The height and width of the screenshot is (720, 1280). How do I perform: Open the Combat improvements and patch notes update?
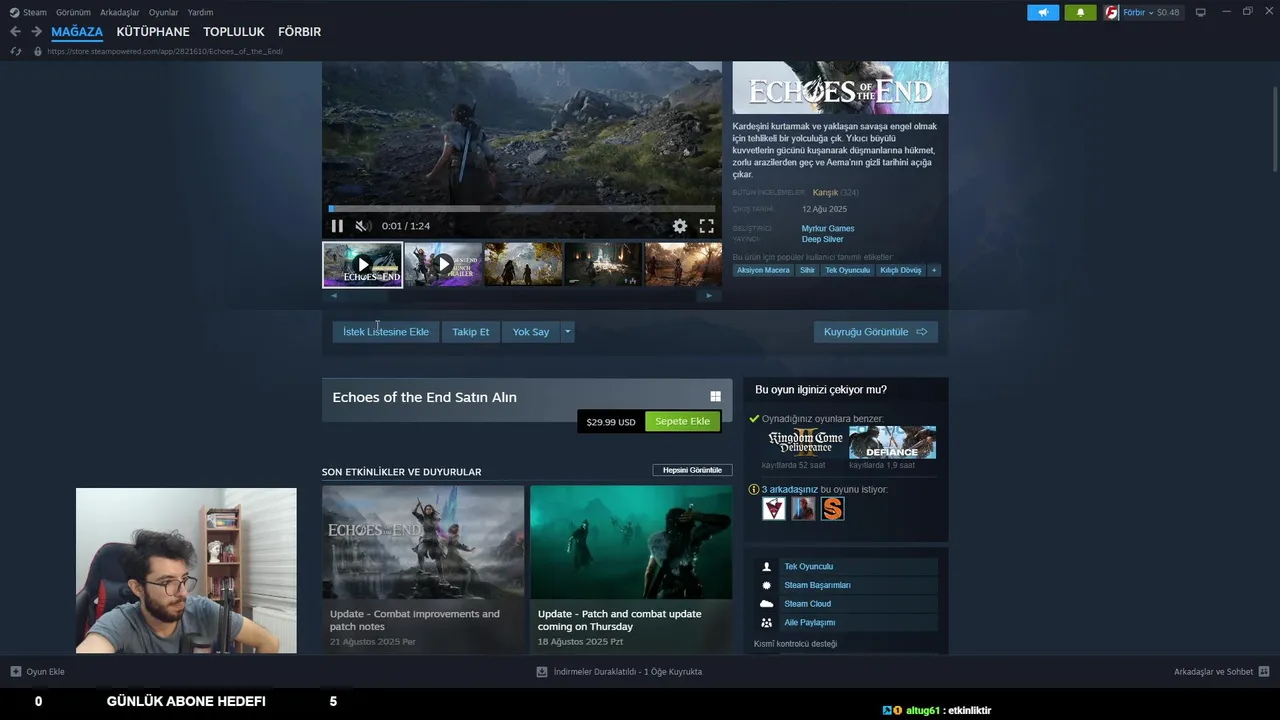point(423,569)
